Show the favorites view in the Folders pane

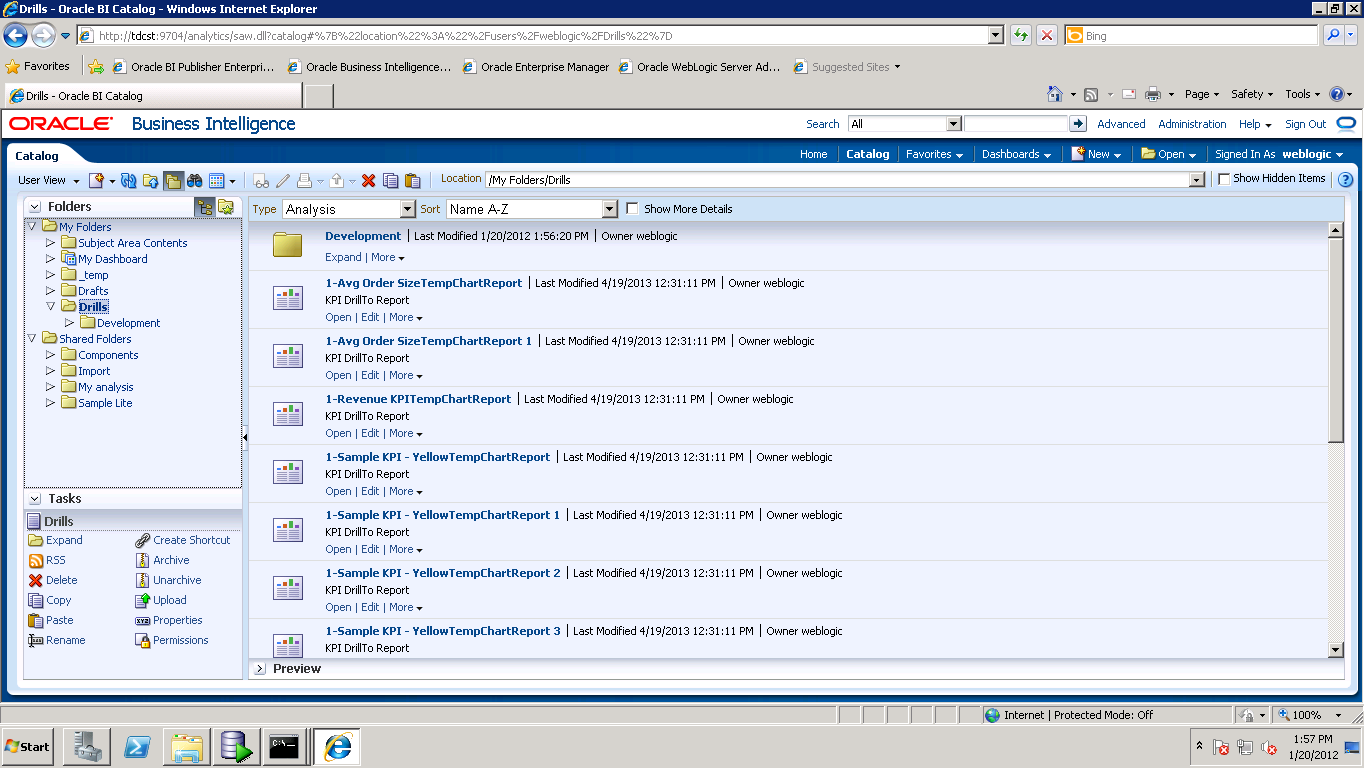pos(226,207)
